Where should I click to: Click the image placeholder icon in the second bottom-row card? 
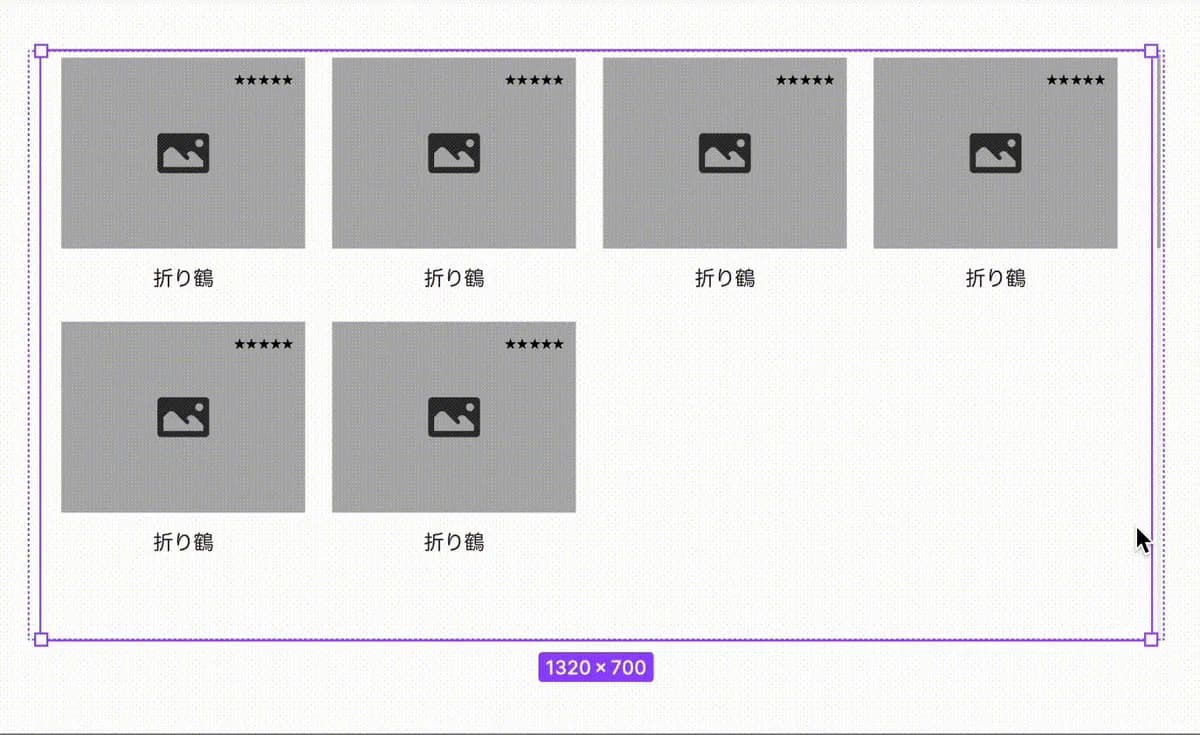click(454, 417)
